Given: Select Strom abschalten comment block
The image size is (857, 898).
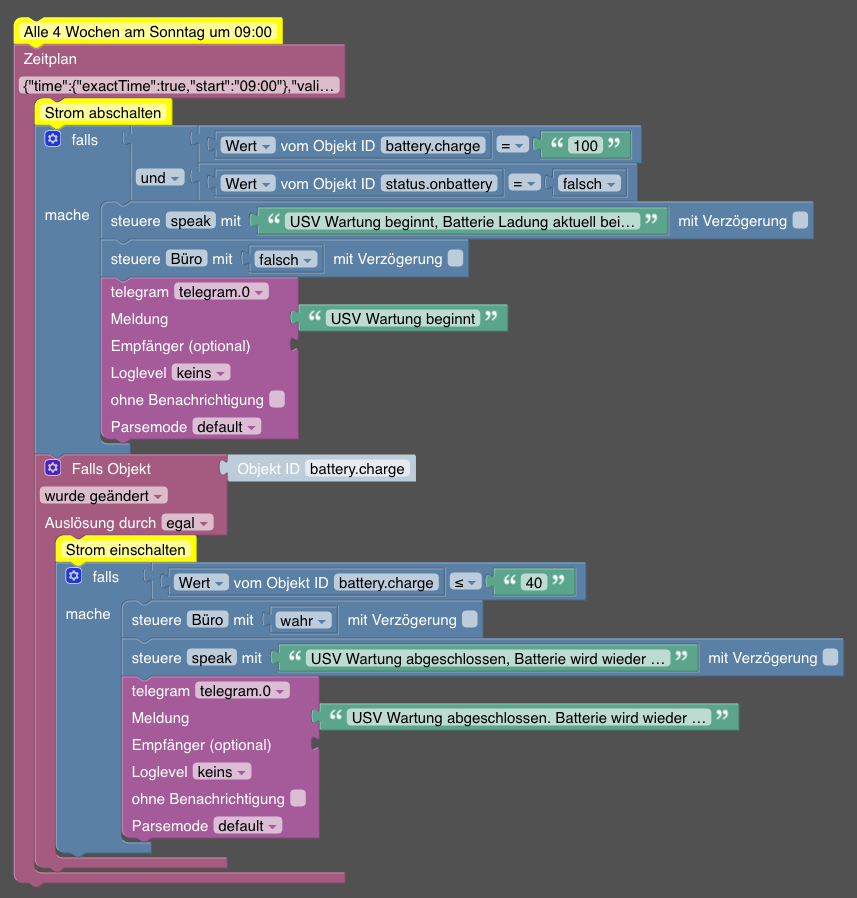Looking at the screenshot, I should tap(103, 113).
